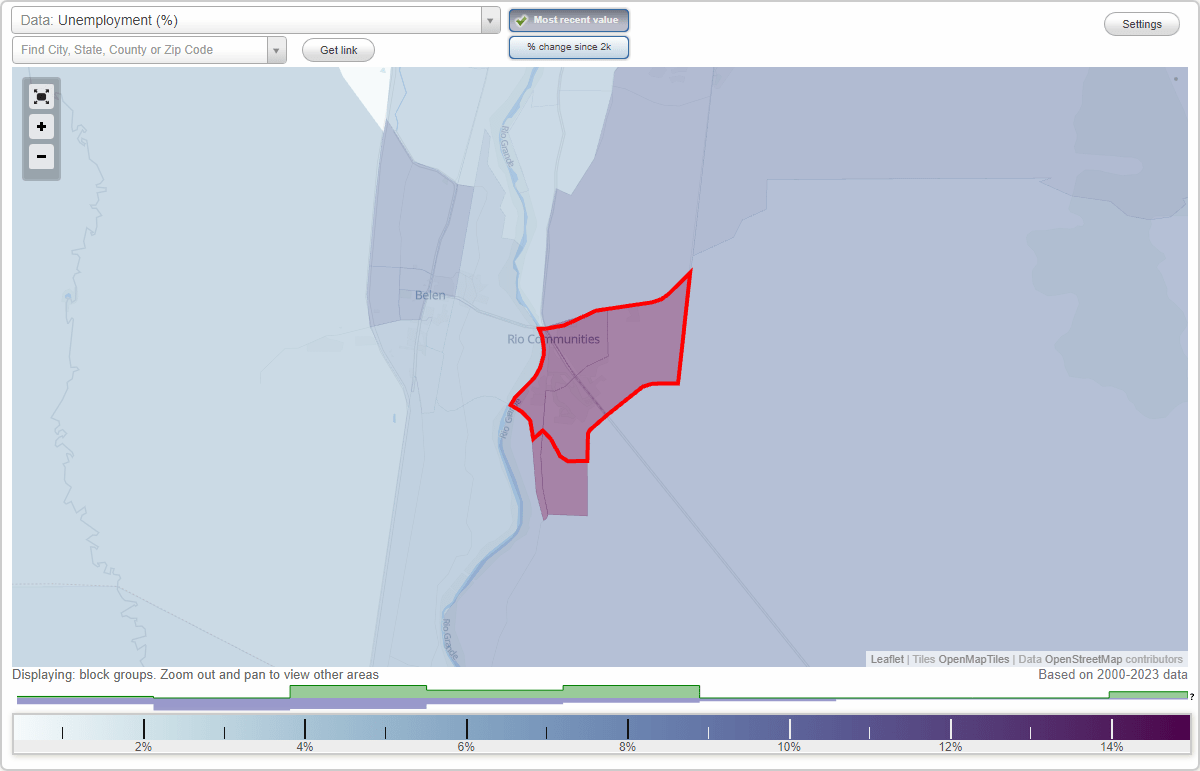Zoom out of the map
This screenshot has width=1200, height=771.
(41, 157)
